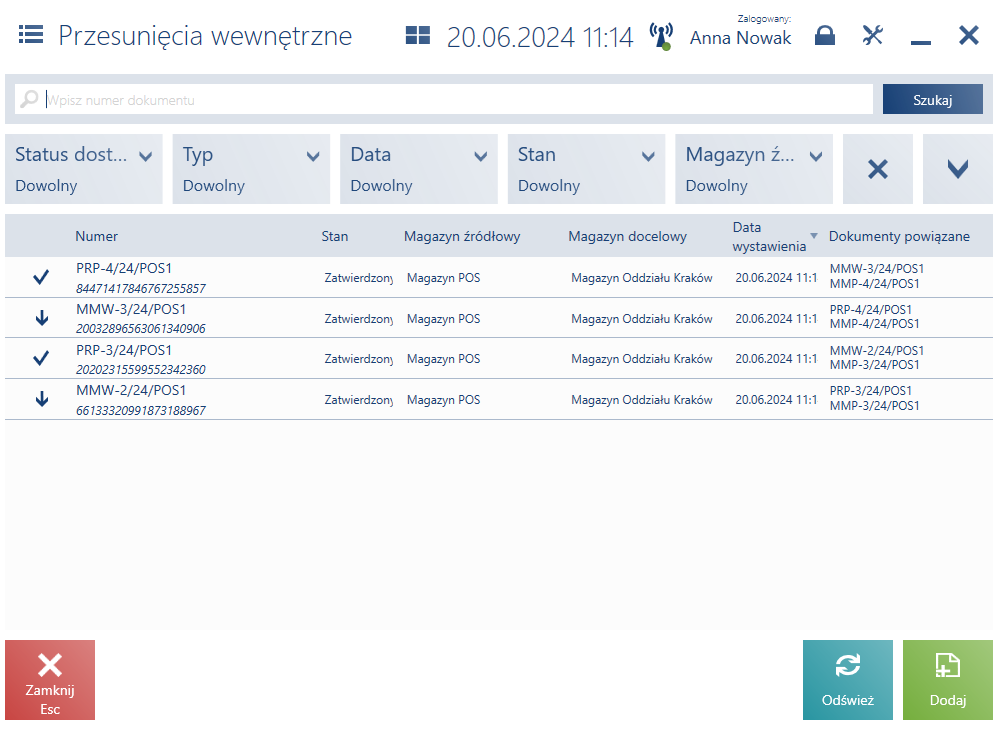
Task: Click the date and time 20.06.2024 11:14
Action: pos(540,37)
